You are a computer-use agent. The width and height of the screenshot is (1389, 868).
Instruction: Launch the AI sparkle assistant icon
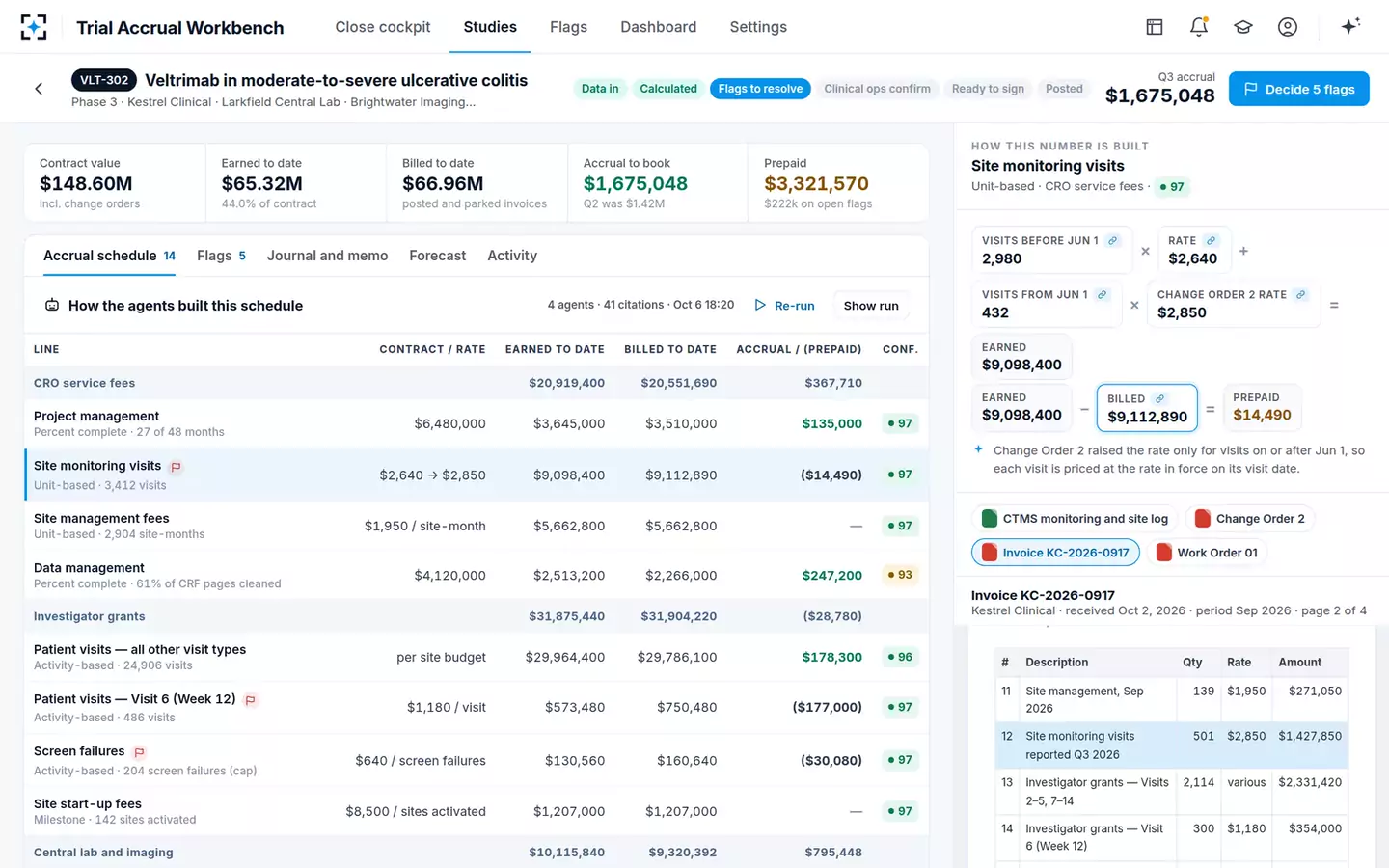pos(1350,26)
